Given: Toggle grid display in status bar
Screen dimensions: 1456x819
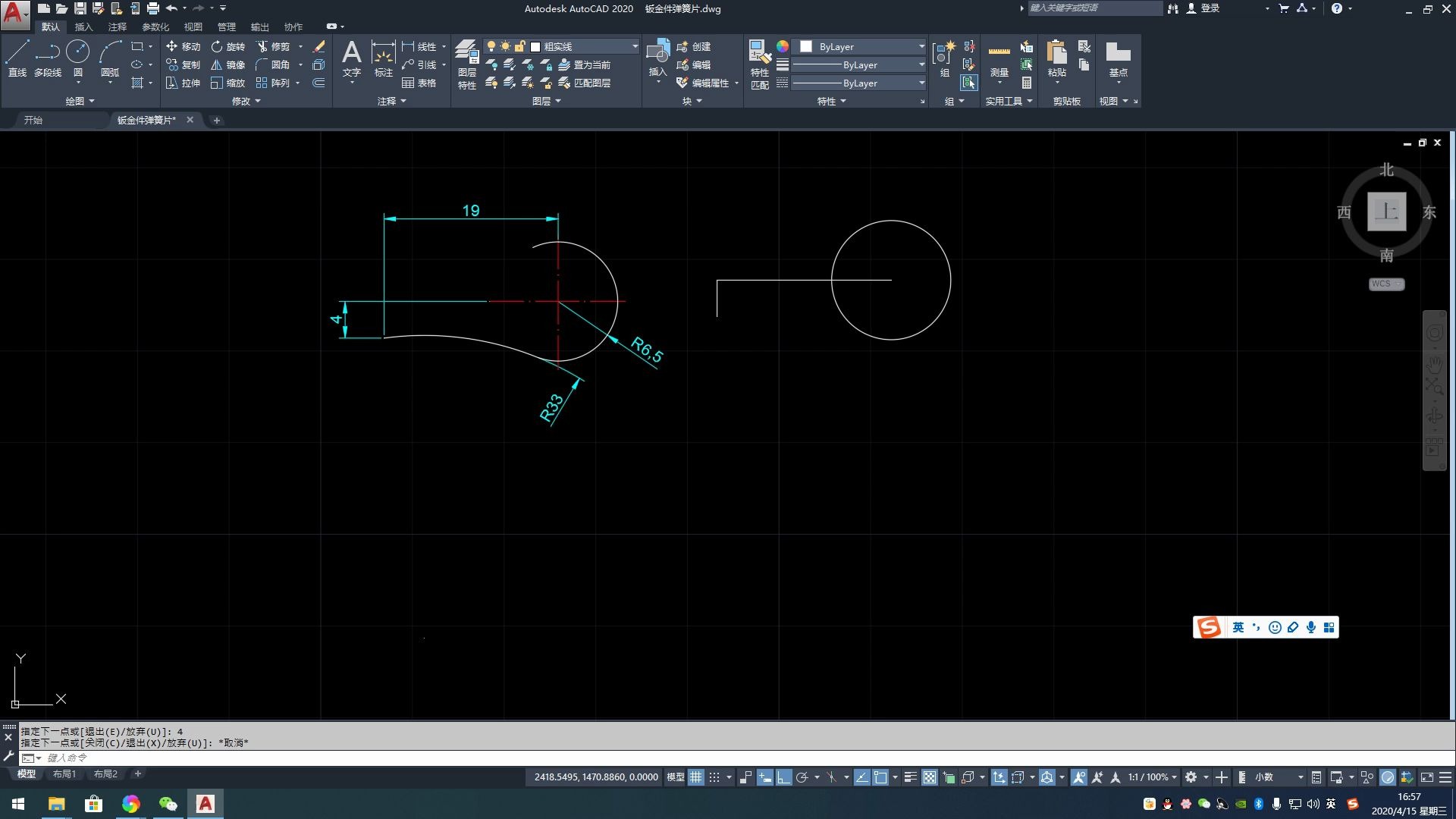Looking at the screenshot, I should [695, 777].
